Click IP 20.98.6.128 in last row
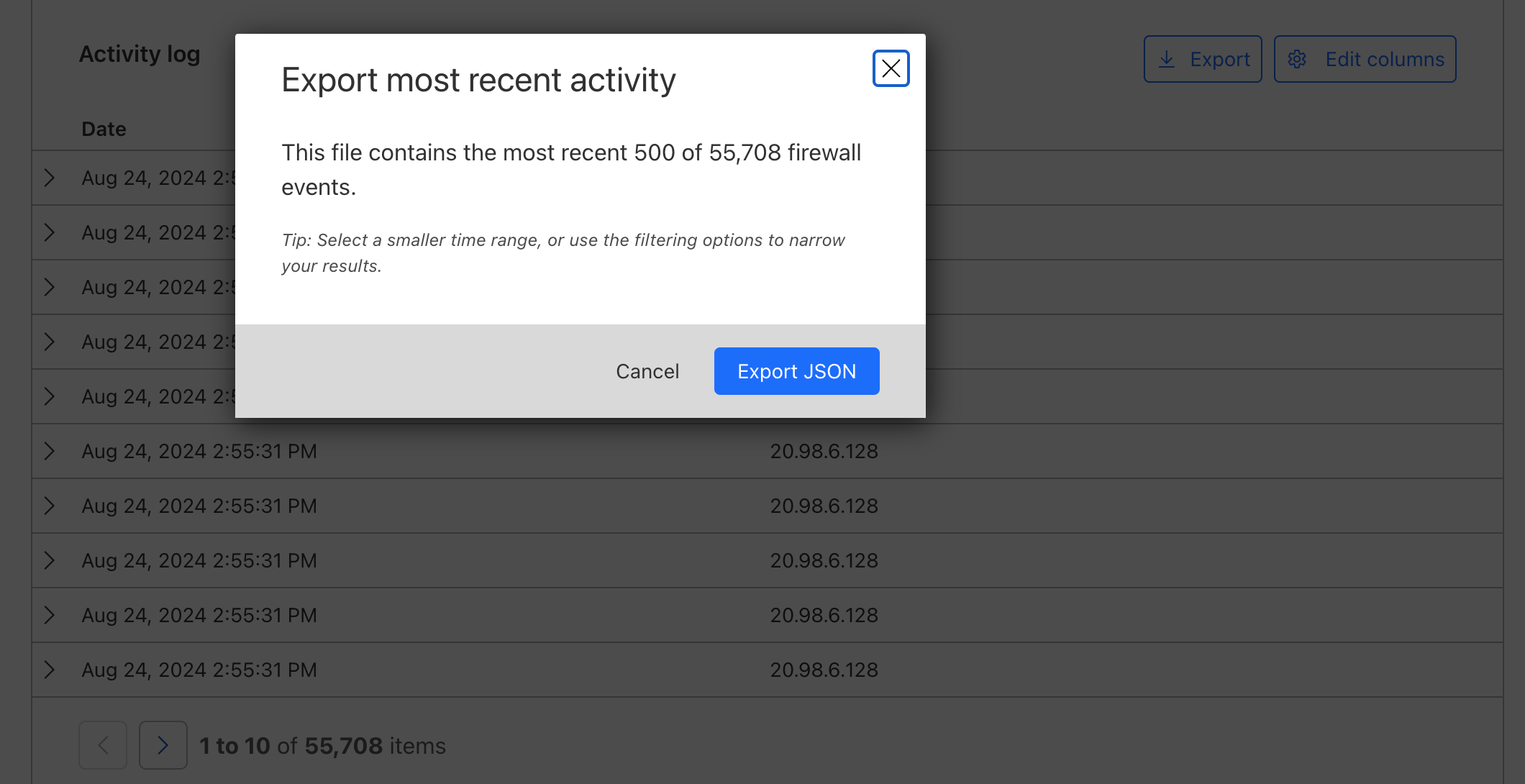 824,670
